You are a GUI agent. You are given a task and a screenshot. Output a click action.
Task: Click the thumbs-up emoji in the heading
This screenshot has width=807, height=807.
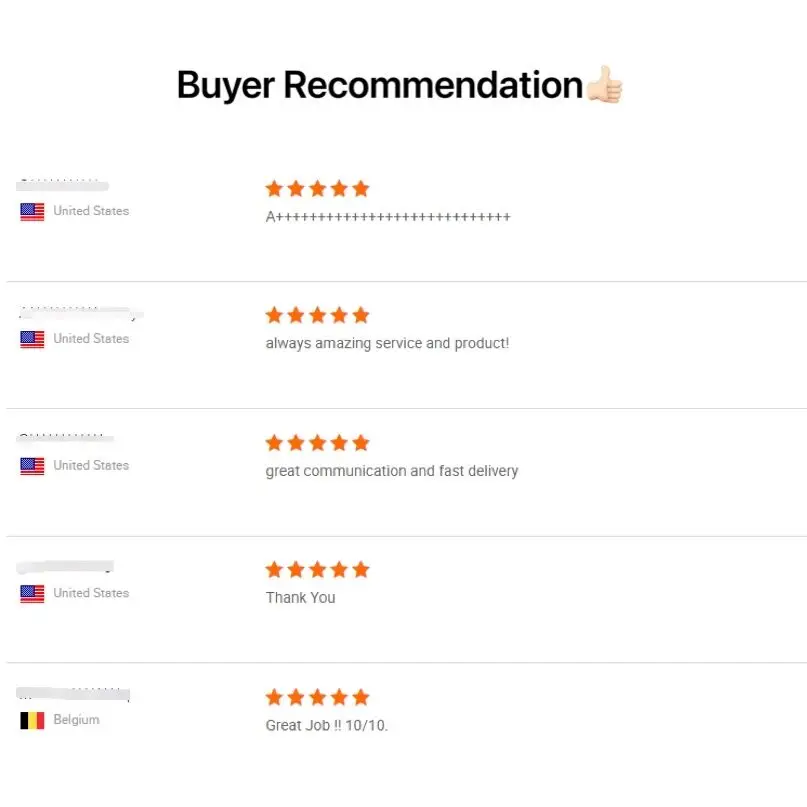[604, 85]
